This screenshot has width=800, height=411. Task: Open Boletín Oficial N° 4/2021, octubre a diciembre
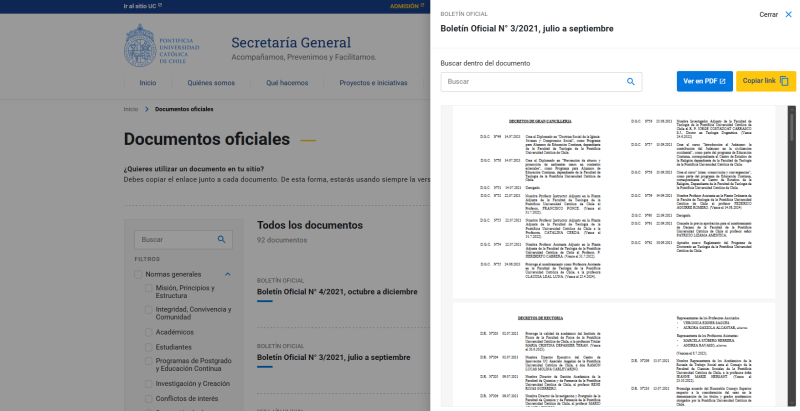(x=337, y=292)
